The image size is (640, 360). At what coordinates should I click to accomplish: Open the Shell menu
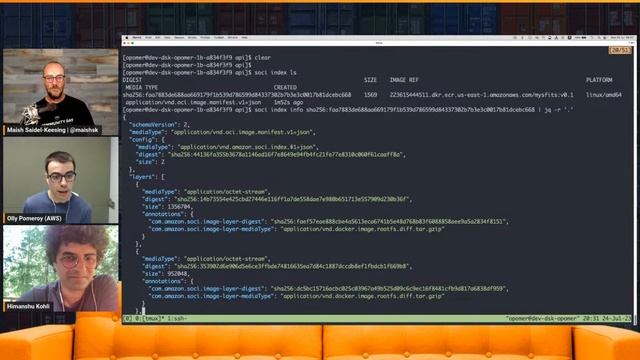(148, 38)
